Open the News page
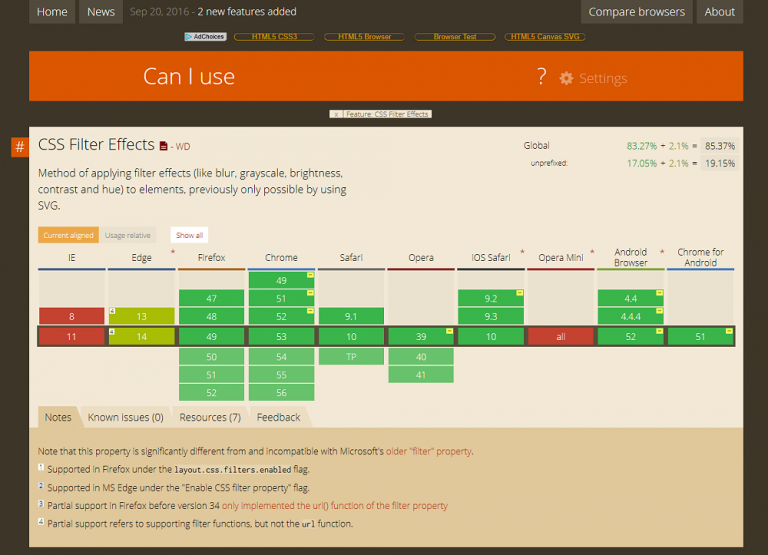The image size is (768, 555). pos(101,12)
